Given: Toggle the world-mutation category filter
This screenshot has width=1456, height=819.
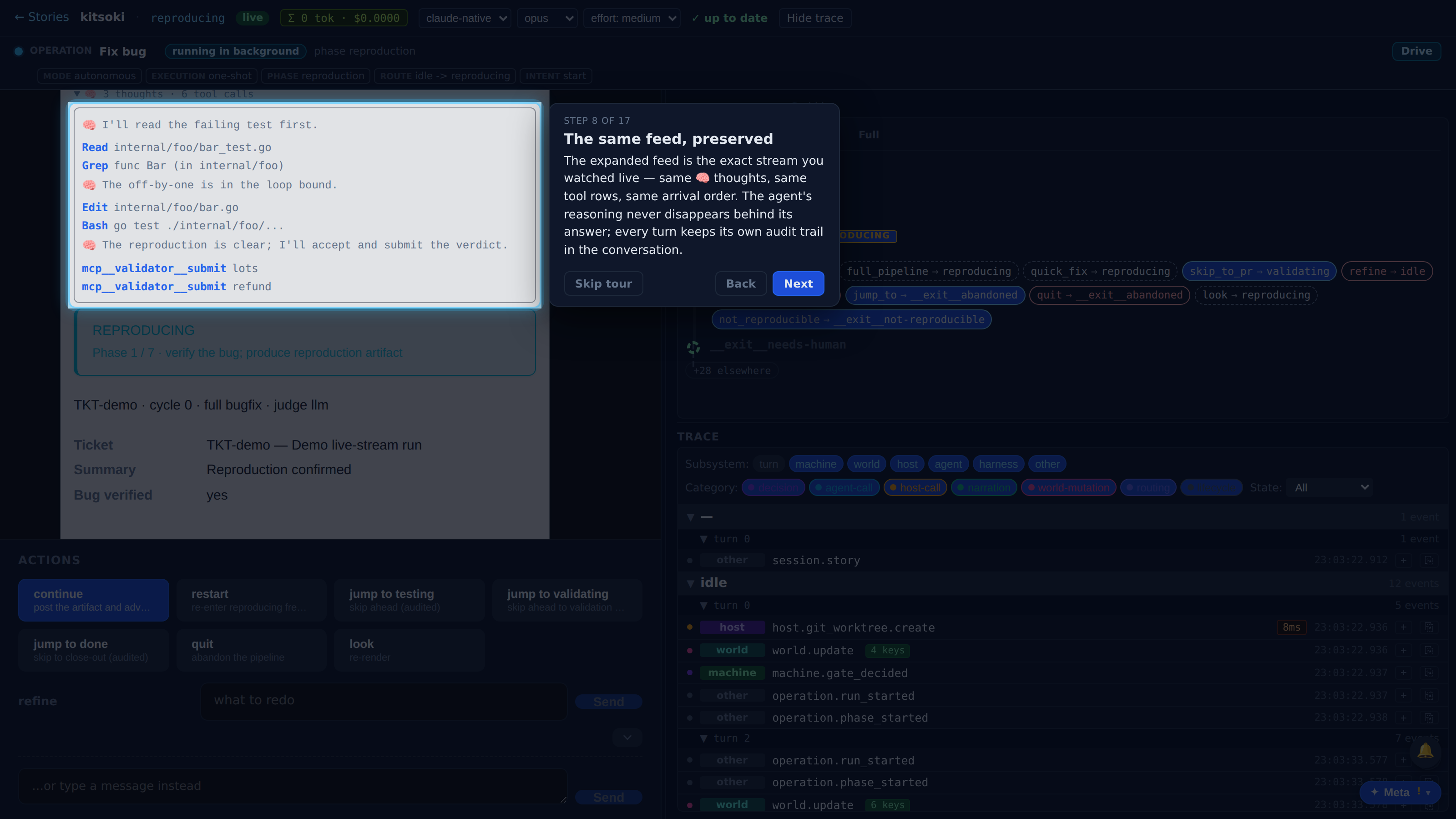Looking at the screenshot, I should [x=1068, y=487].
